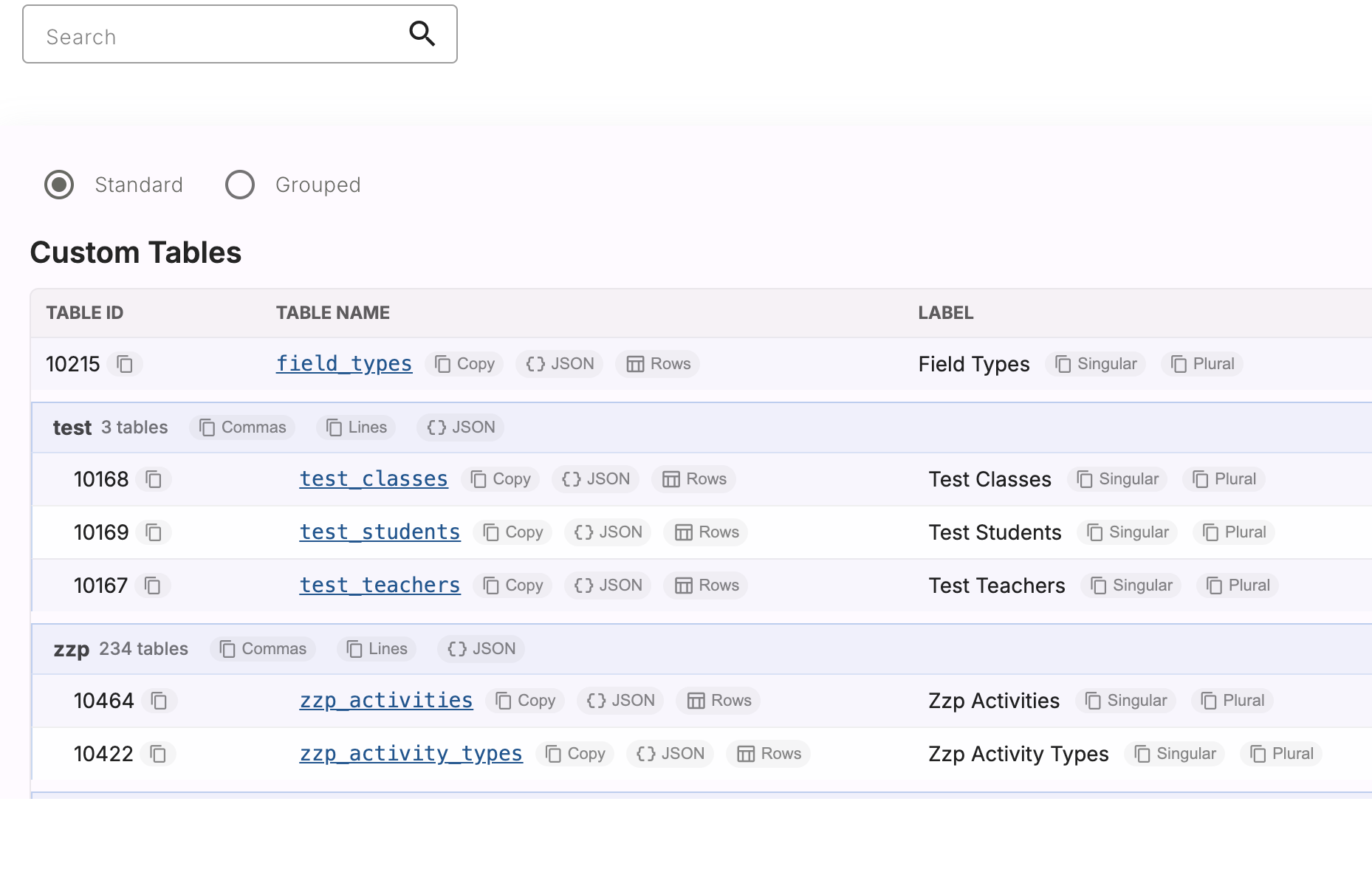The height and width of the screenshot is (886, 1372).
Task: Click the '234 tables' count text
Action: [144, 649]
